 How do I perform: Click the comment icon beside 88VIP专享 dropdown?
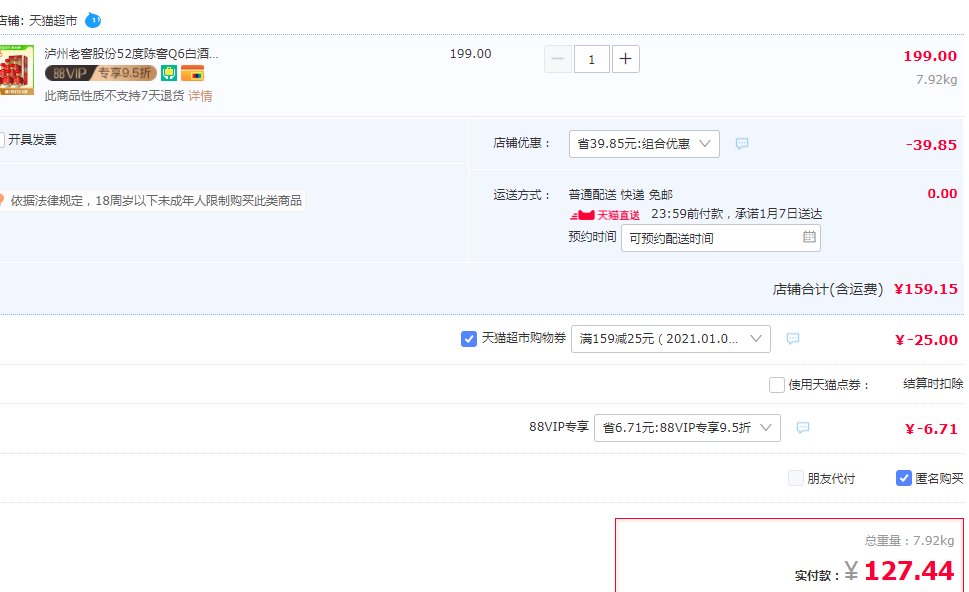click(803, 428)
